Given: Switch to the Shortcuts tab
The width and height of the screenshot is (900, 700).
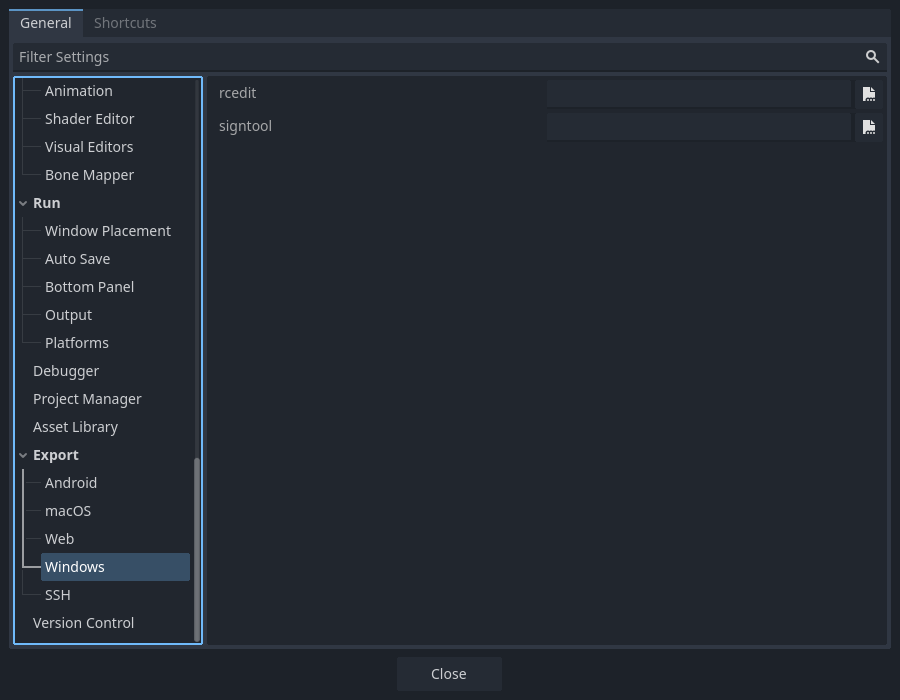Looking at the screenshot, I should point(124,22).
